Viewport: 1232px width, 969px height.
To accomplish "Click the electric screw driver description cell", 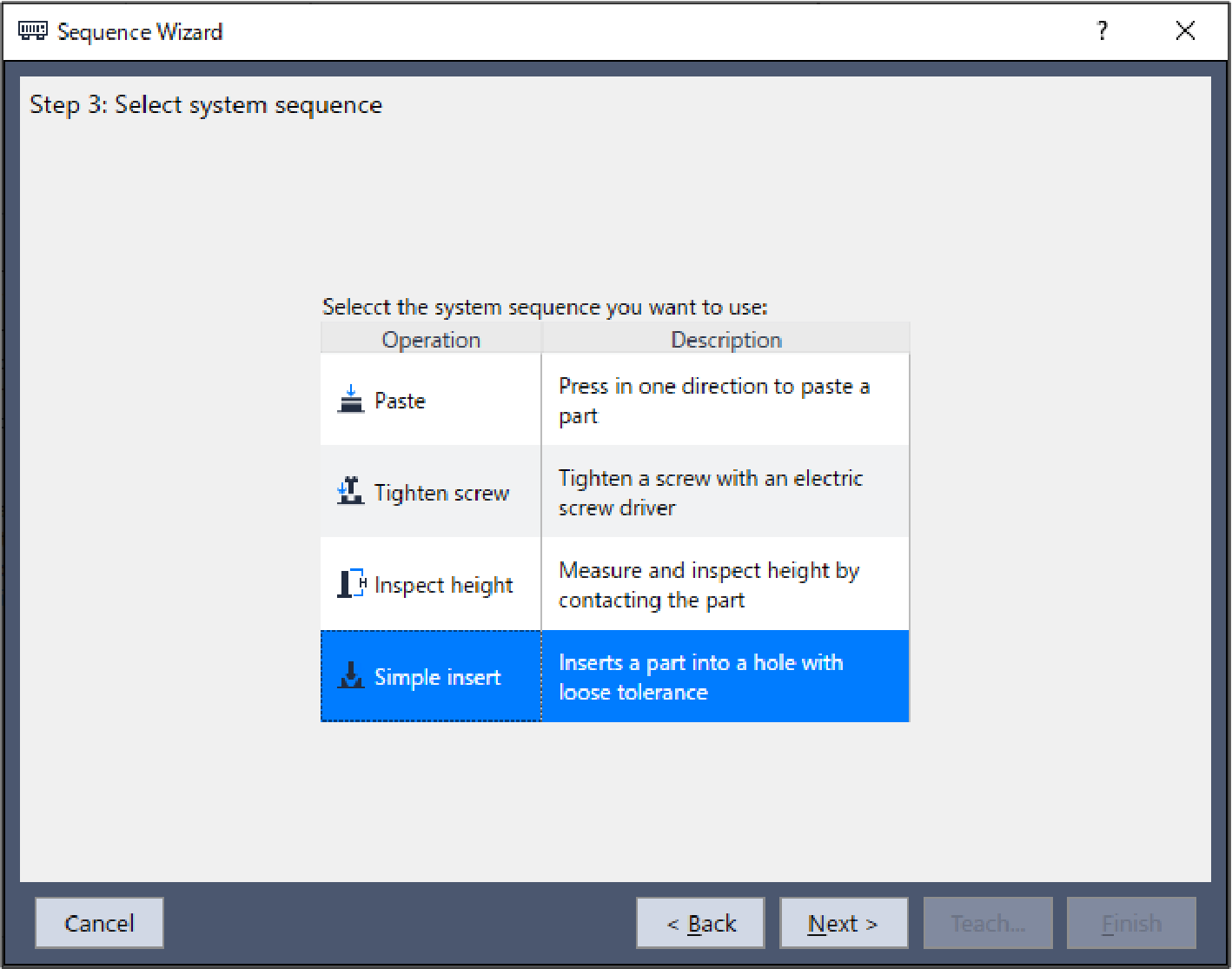I will click(710, 493).
